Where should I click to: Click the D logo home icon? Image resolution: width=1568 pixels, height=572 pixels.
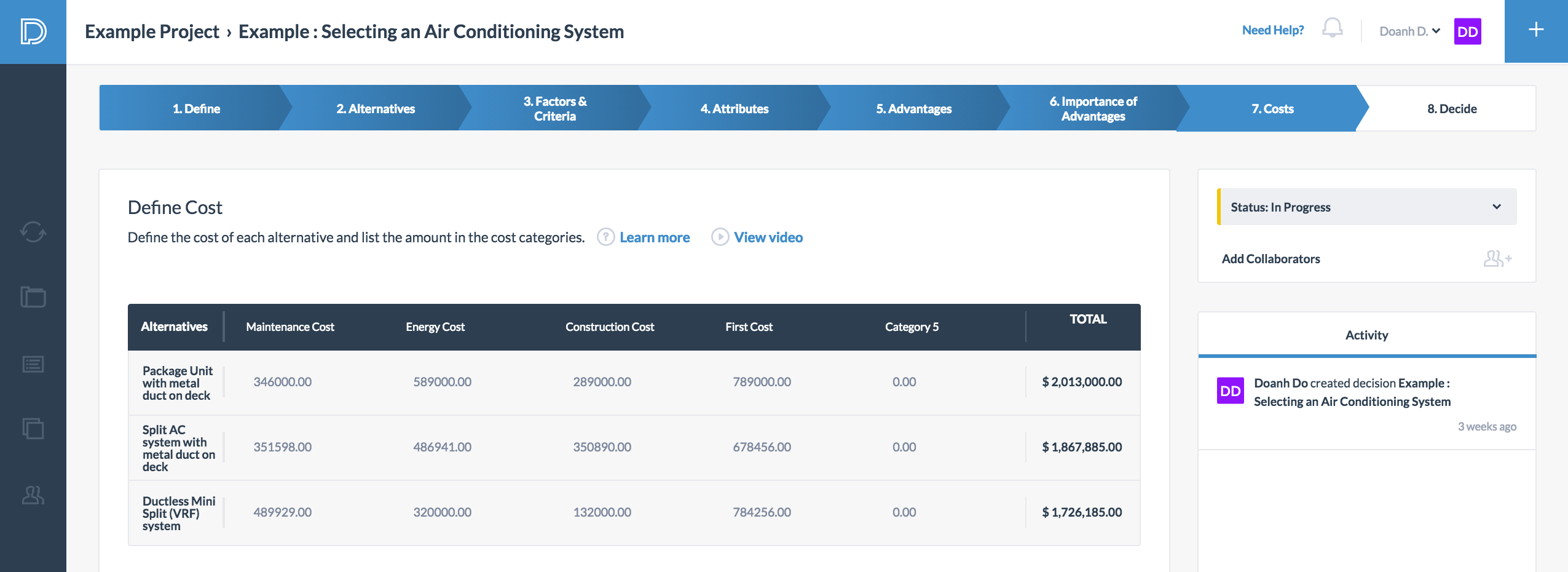click(x=33, y=31)
